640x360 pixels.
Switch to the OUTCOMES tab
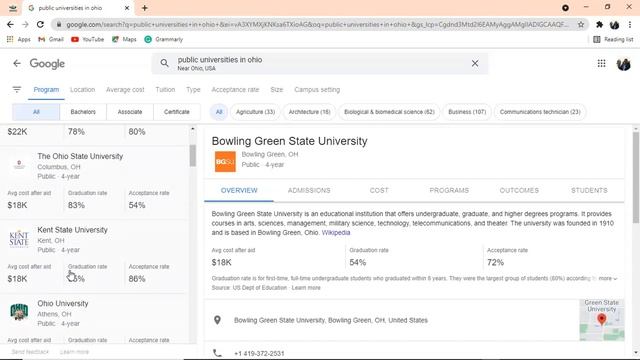coord(519,191)
